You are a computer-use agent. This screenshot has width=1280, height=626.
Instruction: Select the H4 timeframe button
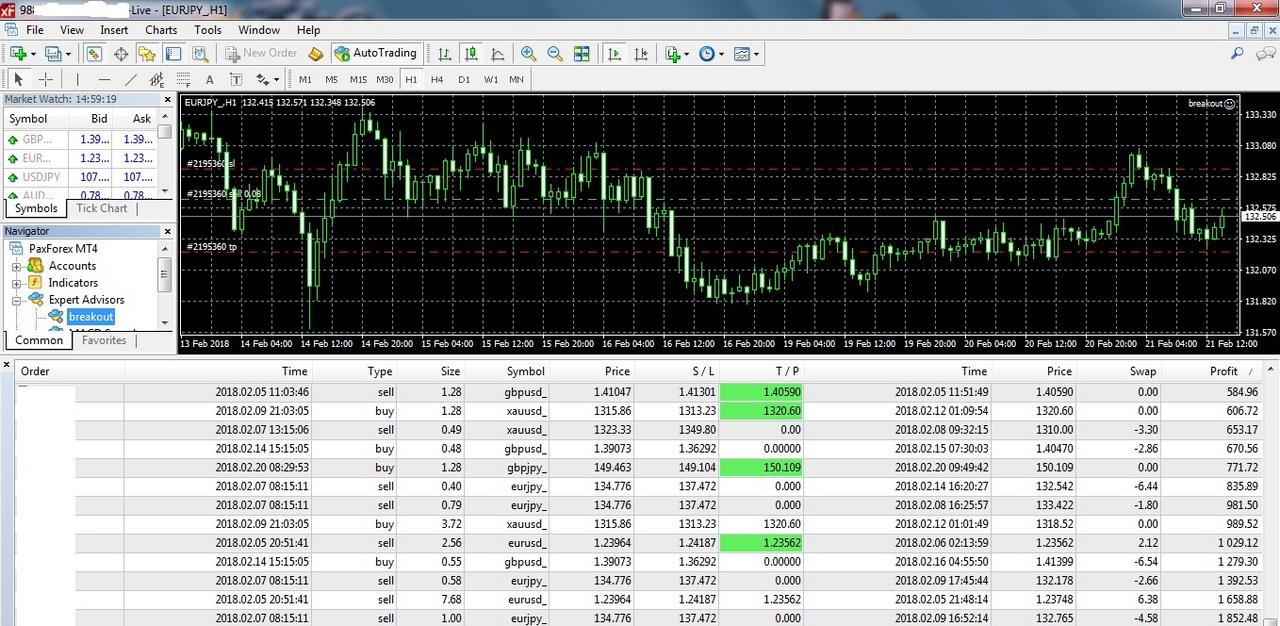pyautogui.click(x=437, y=80)
